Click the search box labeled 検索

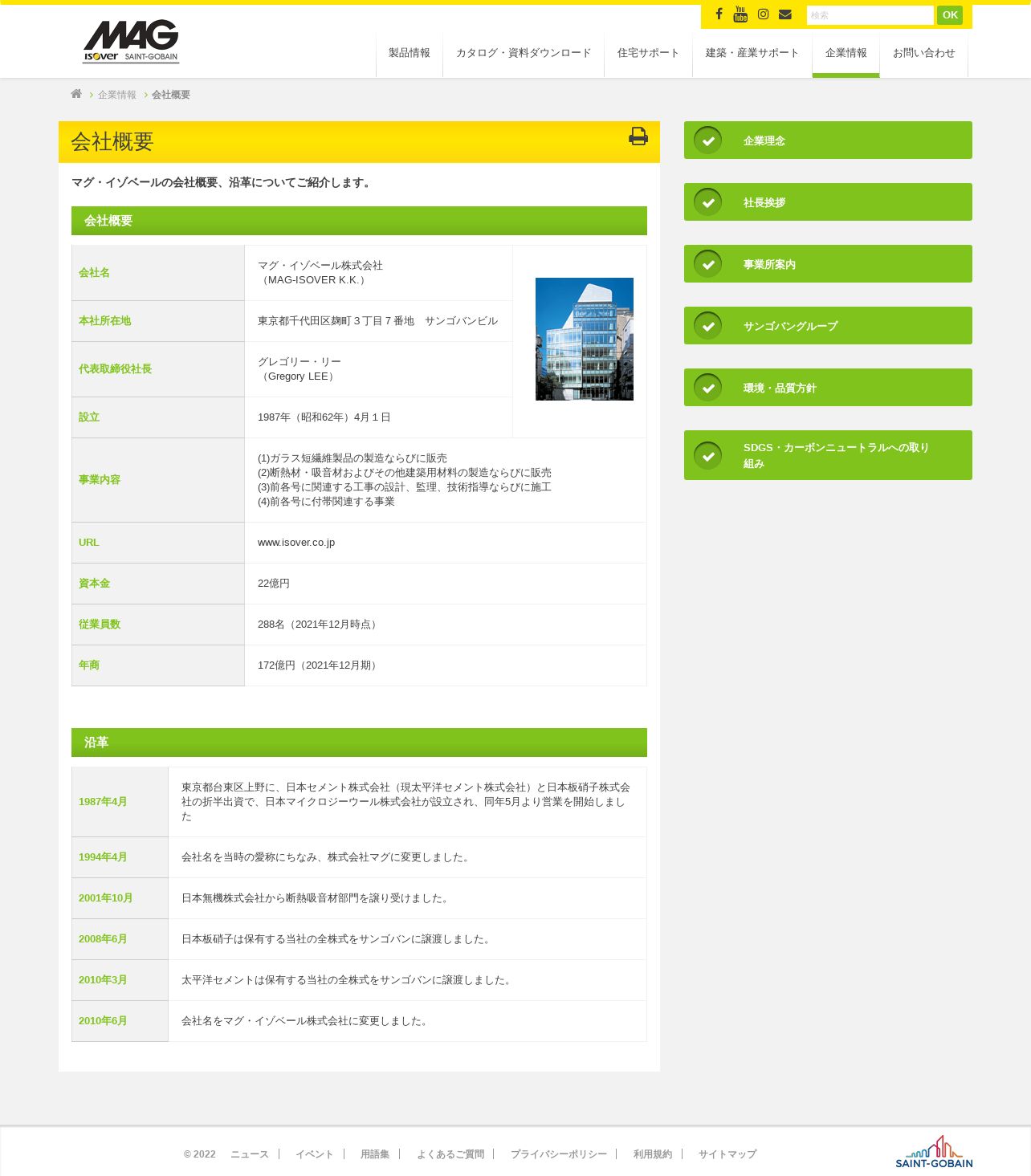(870, 15)
